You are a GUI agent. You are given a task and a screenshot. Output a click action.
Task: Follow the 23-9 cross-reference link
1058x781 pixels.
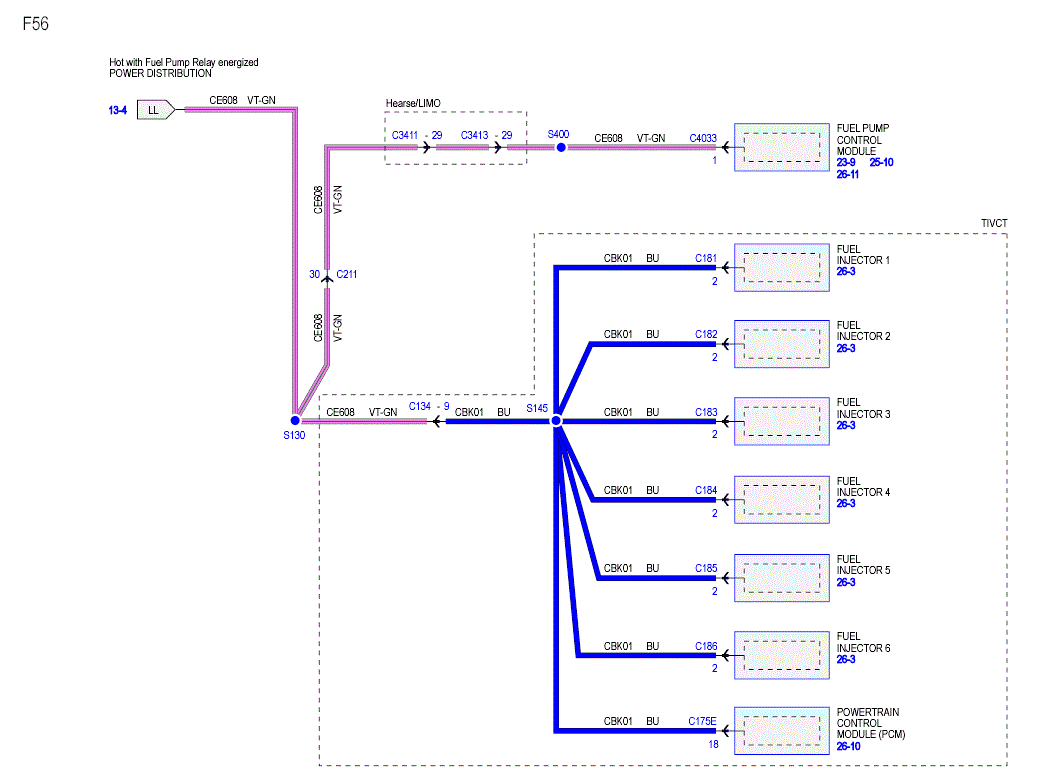coord(846,163)
